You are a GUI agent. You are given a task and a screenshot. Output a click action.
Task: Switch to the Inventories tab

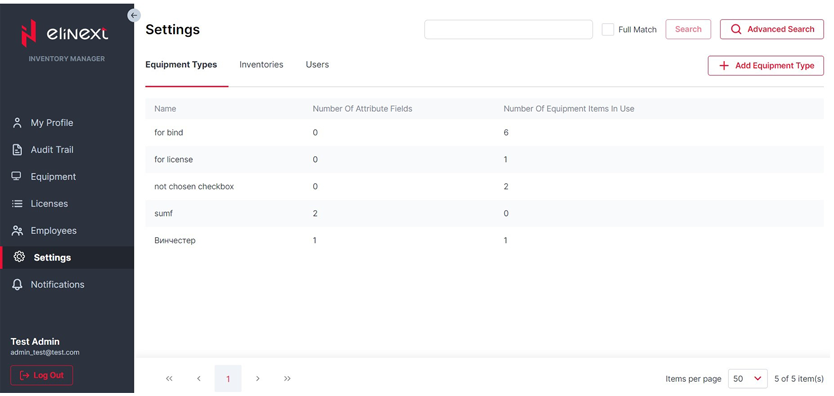click(x=261, y=65)
